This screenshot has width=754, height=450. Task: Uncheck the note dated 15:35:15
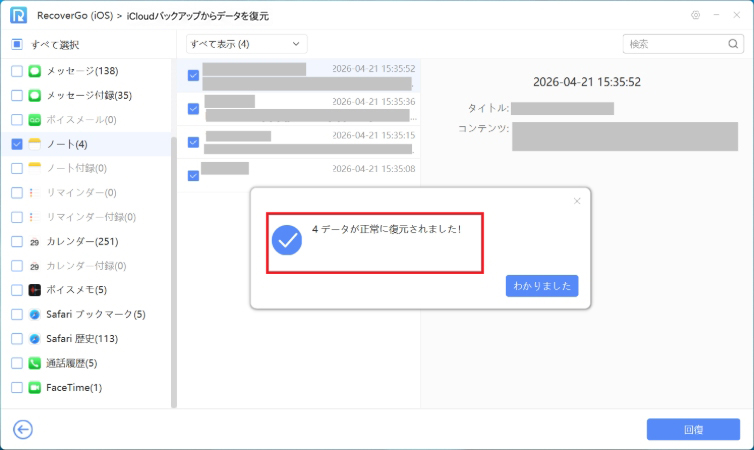tap(193, 142)
